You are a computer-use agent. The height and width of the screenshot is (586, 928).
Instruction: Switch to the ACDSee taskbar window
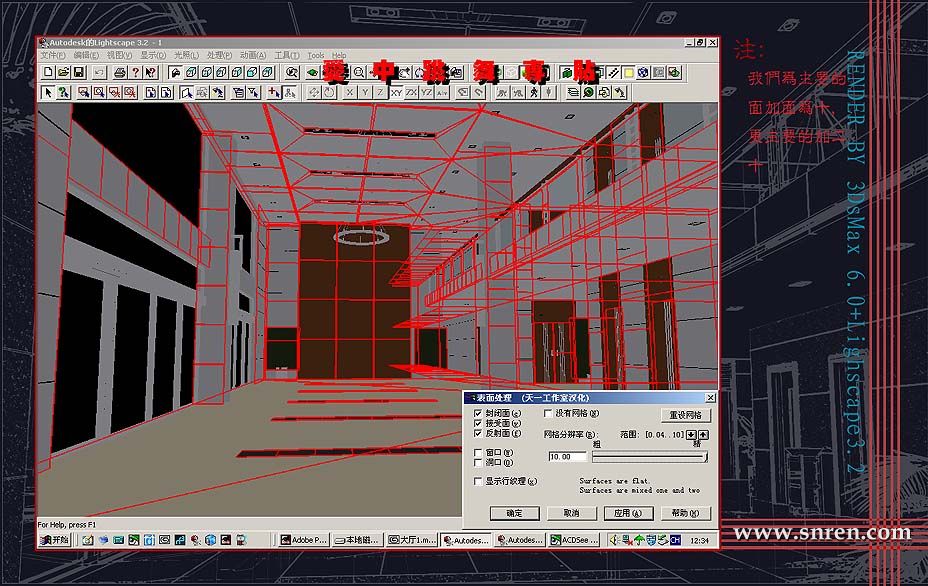click(x=574, y=540)
